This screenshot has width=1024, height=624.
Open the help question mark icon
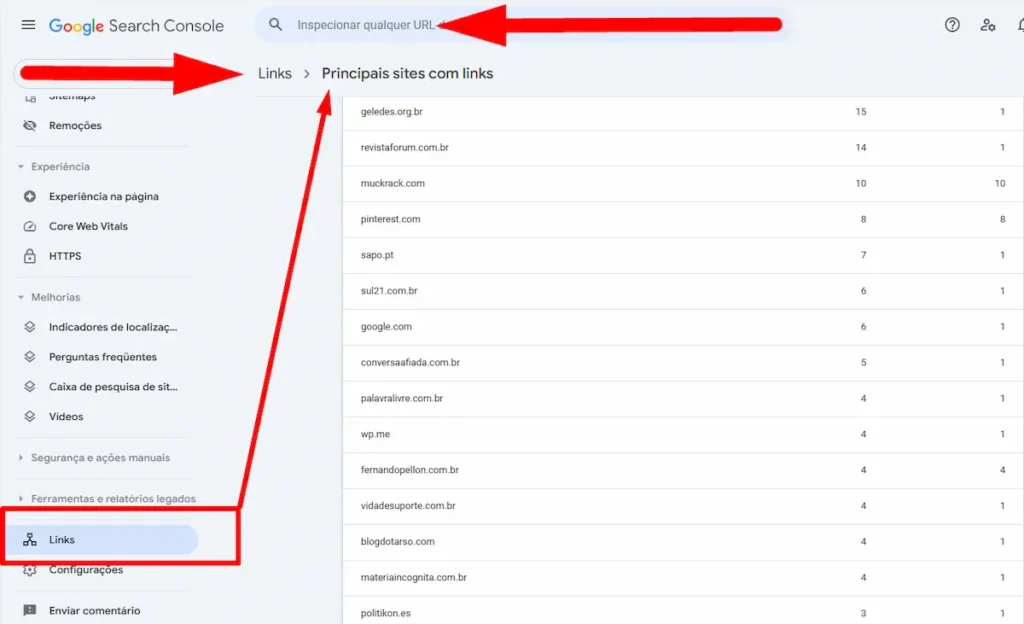click(952, 25)
